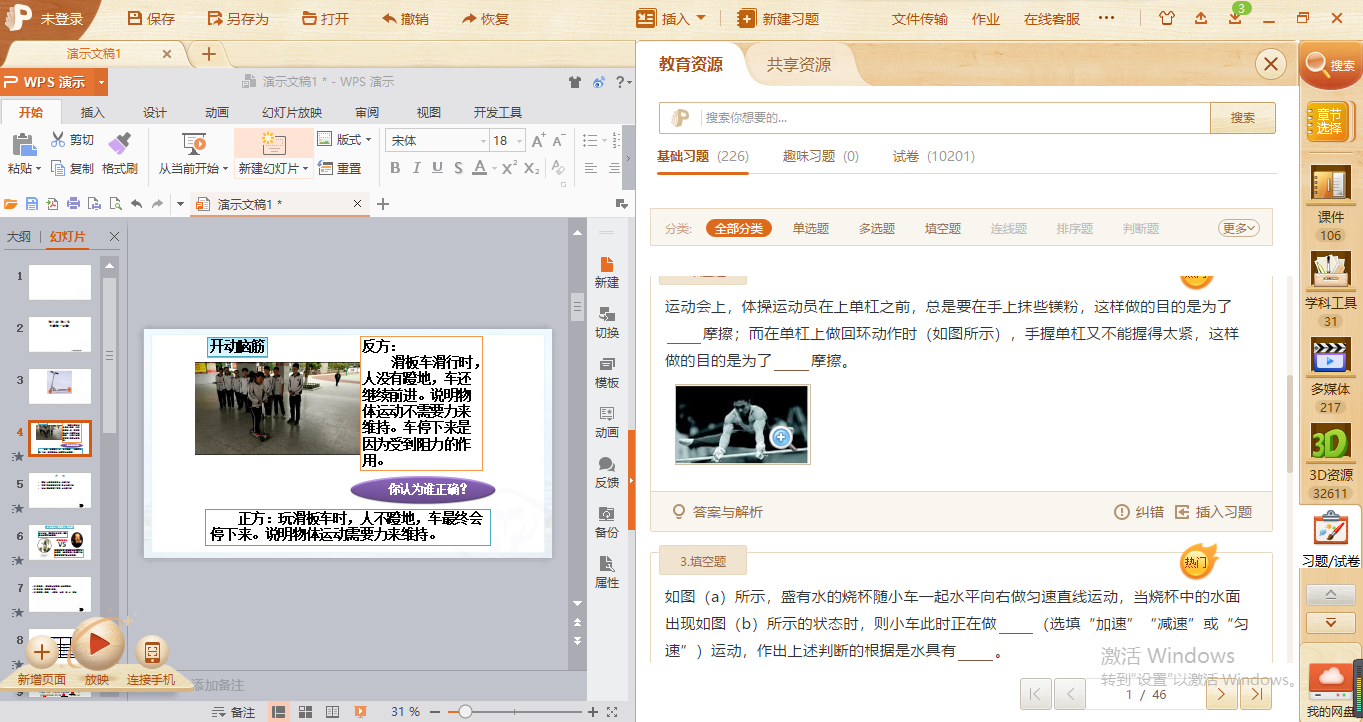Click 答案与解析 link
1363x722 pixels.
[718, 512]
